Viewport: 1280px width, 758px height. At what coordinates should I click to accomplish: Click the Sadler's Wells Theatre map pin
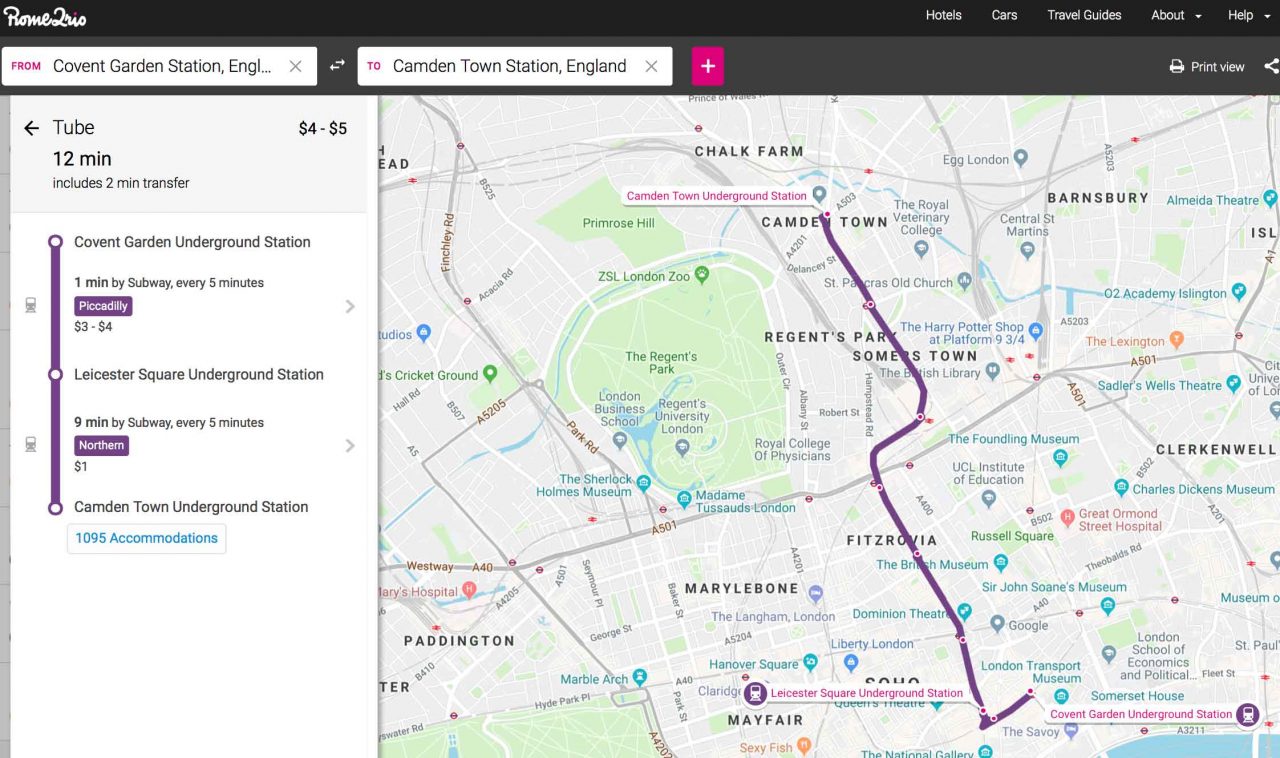tap(1233, 382)
